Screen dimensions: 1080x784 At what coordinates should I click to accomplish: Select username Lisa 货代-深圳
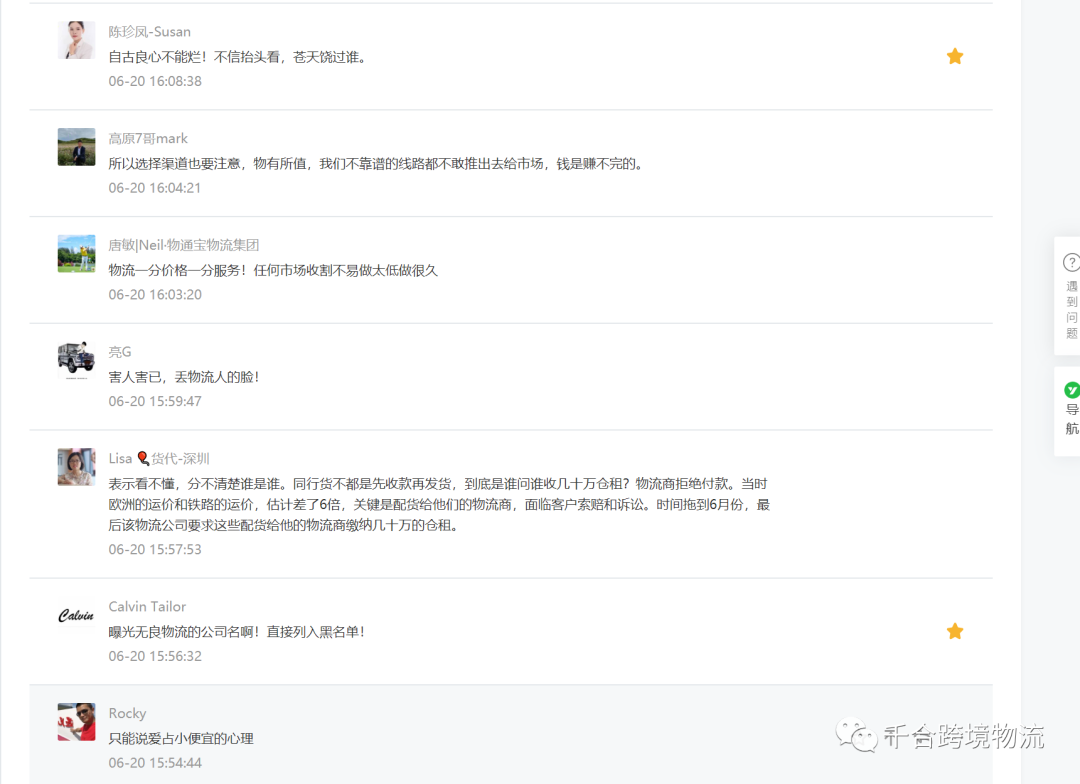[158, 458]
